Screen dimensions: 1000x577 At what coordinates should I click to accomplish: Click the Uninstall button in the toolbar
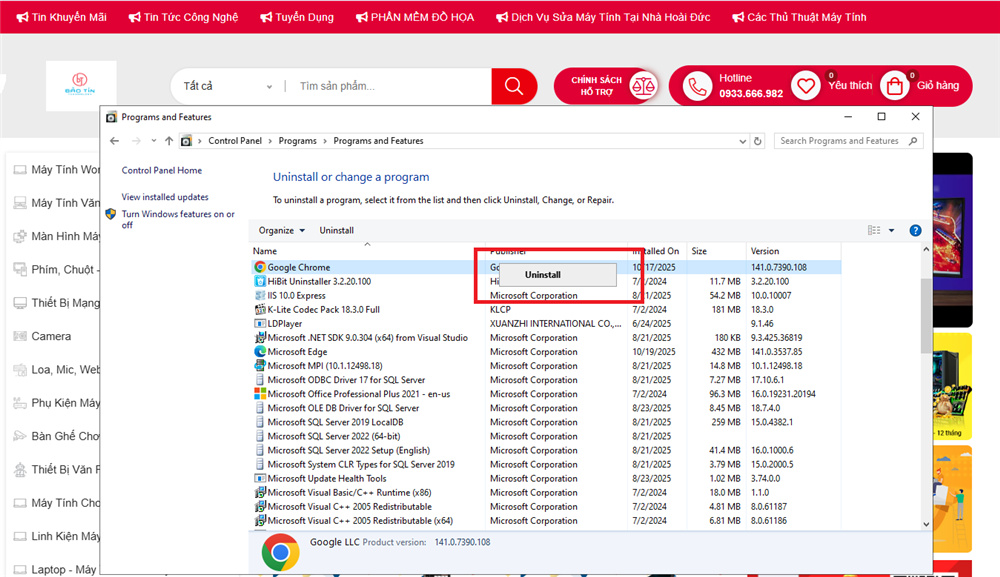336,230
